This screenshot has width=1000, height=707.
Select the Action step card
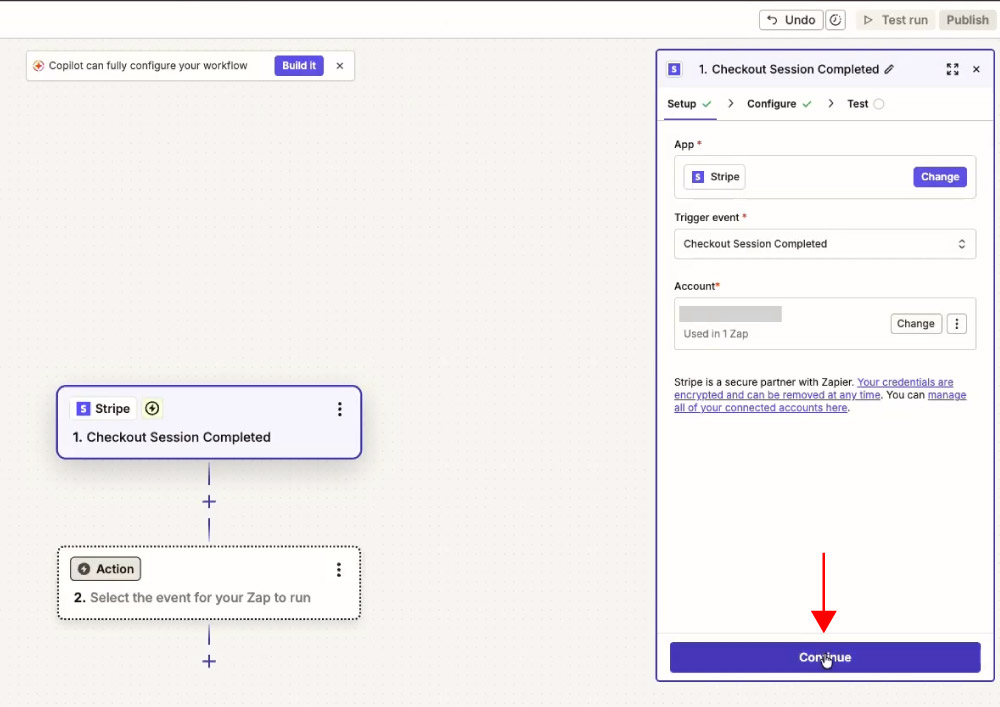click(x=209, y=583)
